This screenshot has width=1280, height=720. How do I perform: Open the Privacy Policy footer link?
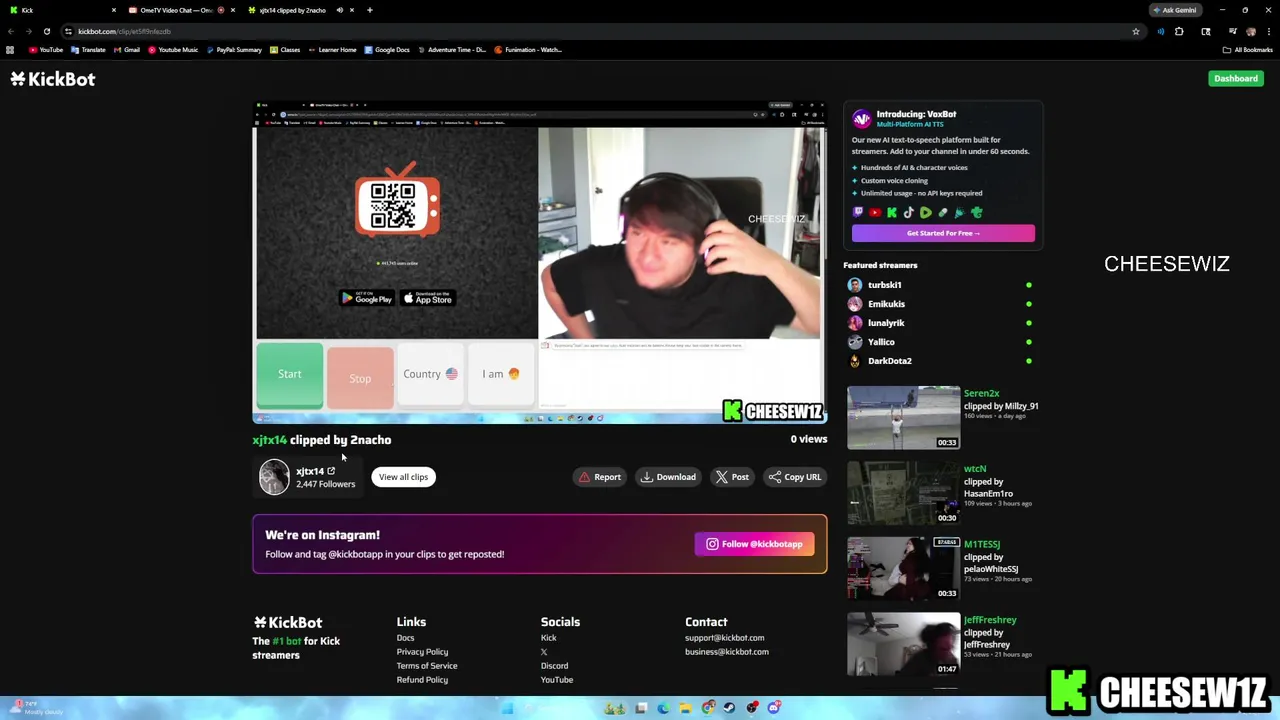422,652
